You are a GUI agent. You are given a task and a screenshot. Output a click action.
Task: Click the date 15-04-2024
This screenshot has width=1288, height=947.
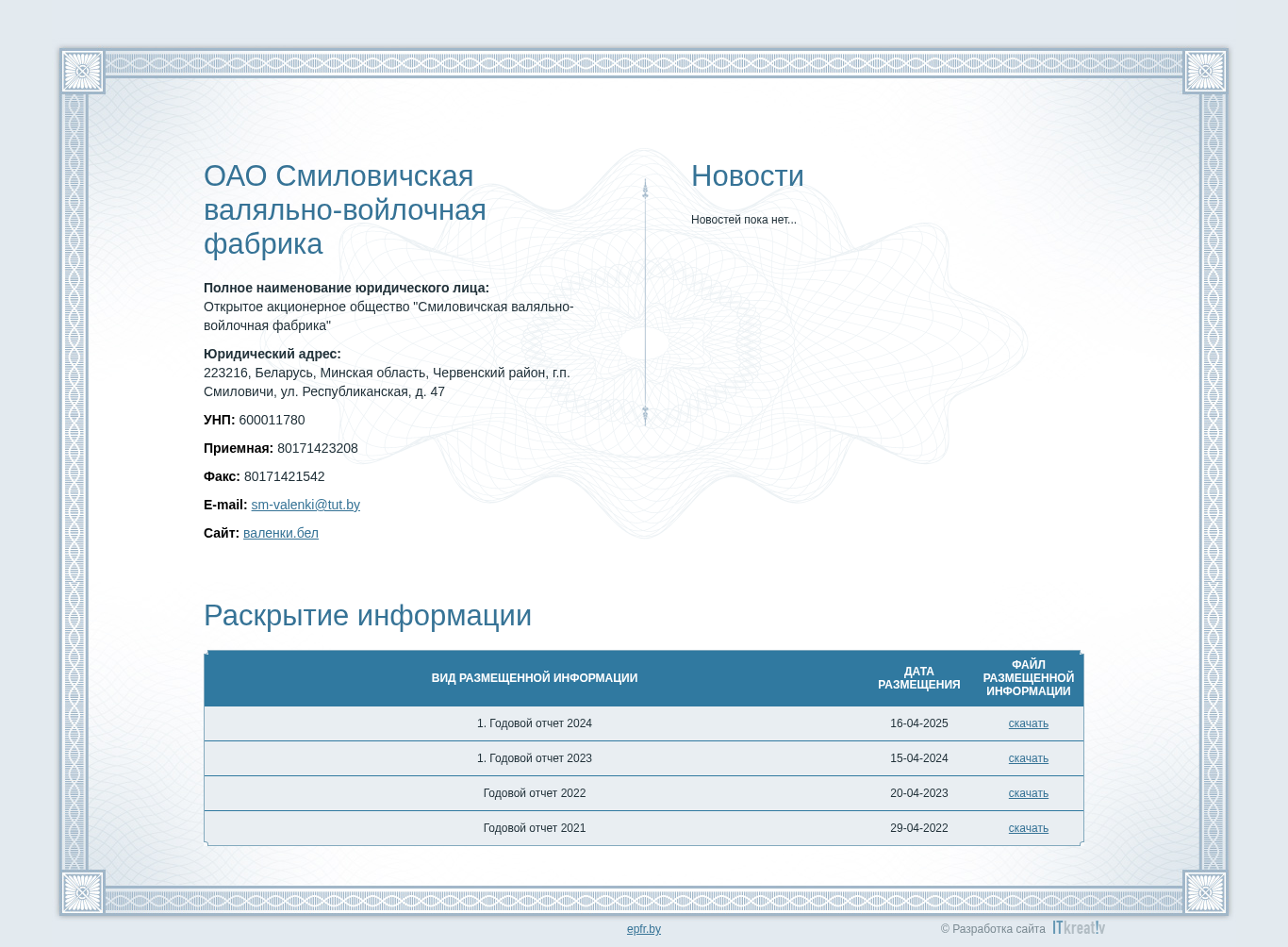tap(919, 758)
